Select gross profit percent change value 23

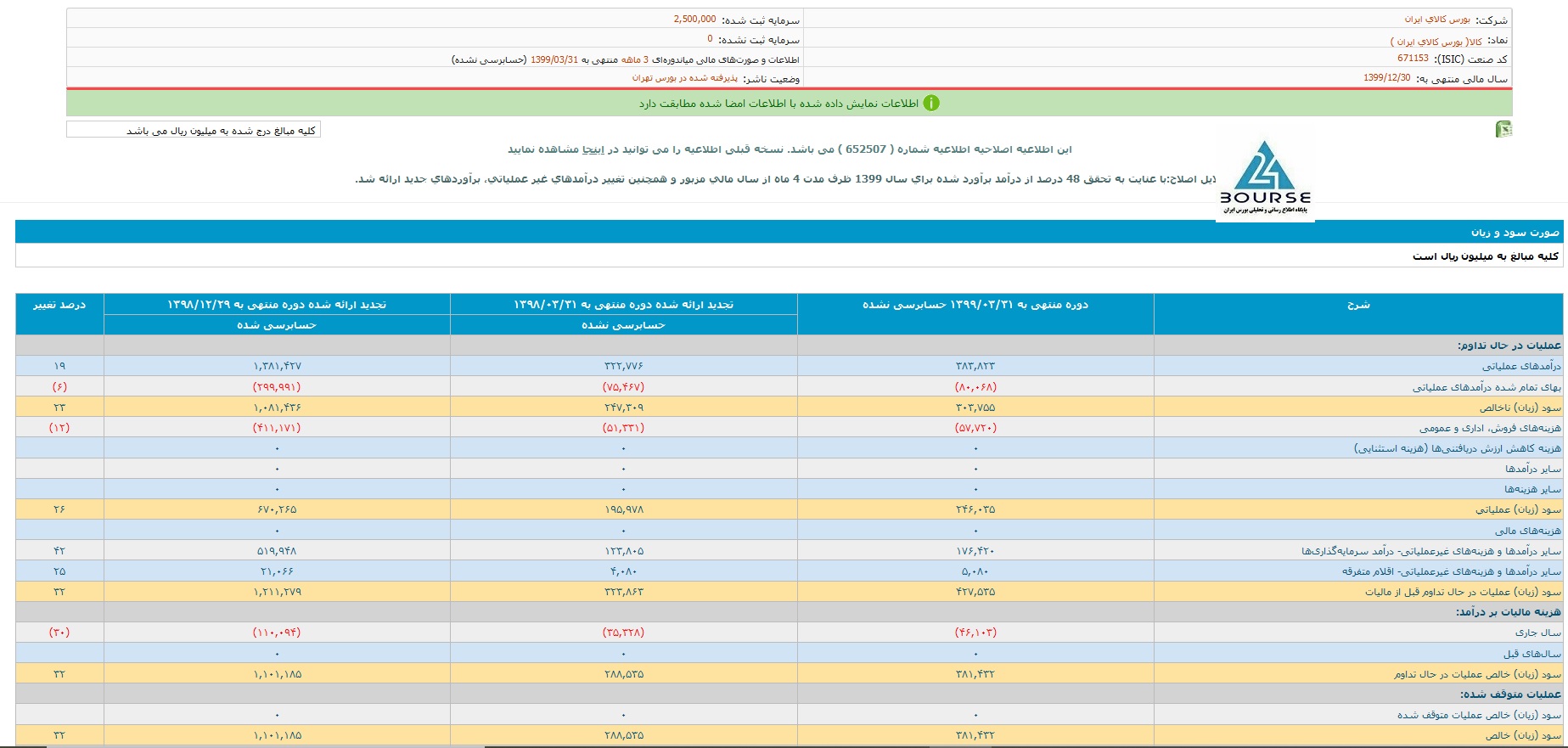point(59,408)
